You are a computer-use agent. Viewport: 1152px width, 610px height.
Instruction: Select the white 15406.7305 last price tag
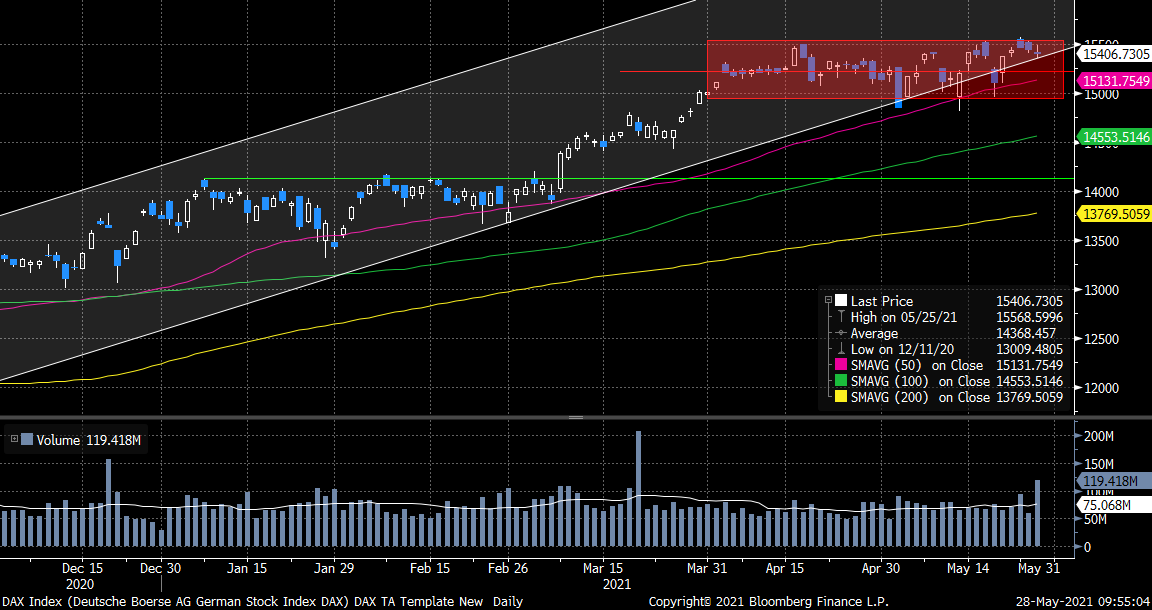click(1115, 53)
